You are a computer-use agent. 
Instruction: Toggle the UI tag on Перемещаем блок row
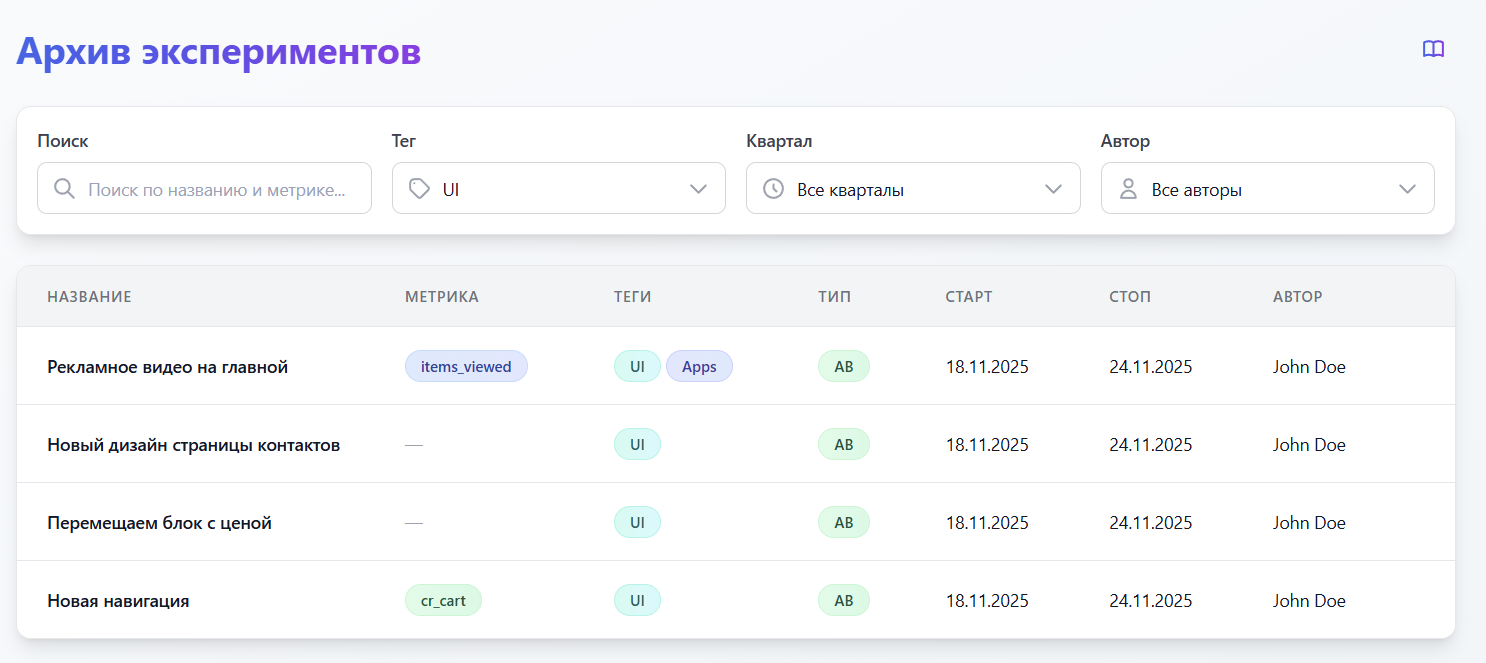click(637, 522)
